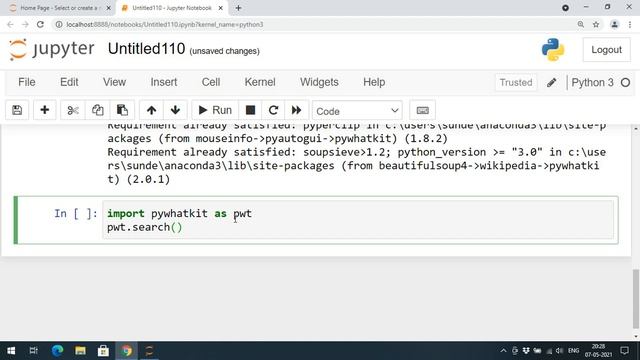Click the In [ ]: cell prompt

[x=76, y=213]
